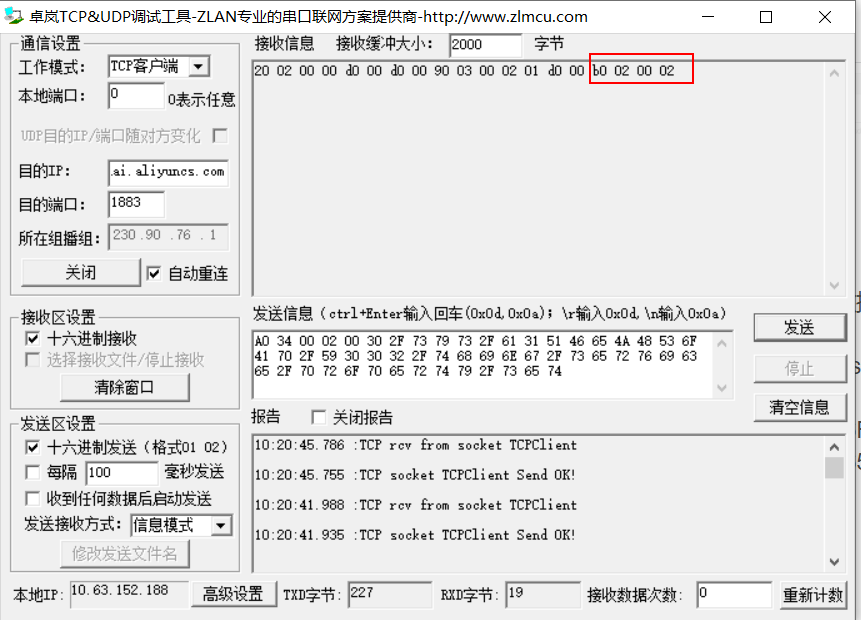
Task: Click the 重新计数 recount button
Action: (x=813, y=593)
